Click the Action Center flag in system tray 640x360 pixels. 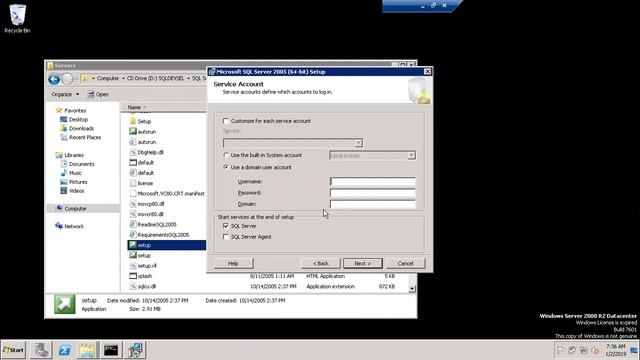pos(560,351)
